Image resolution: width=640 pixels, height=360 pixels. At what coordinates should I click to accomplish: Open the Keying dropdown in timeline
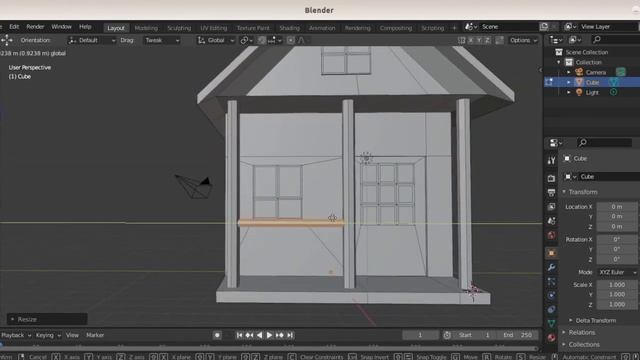48,335
